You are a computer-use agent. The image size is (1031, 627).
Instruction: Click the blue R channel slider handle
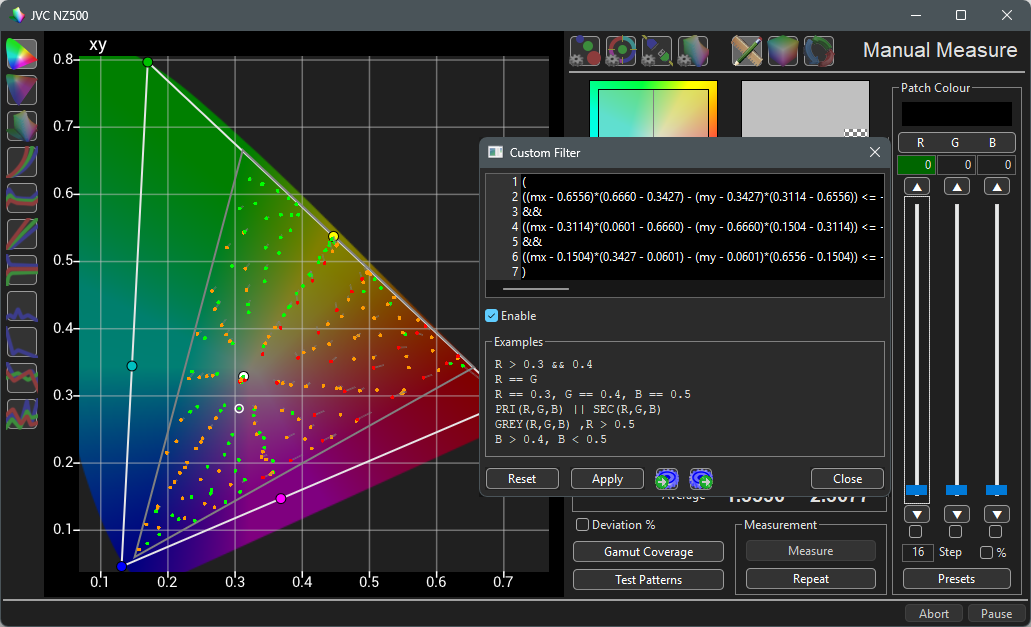[916, 490]
